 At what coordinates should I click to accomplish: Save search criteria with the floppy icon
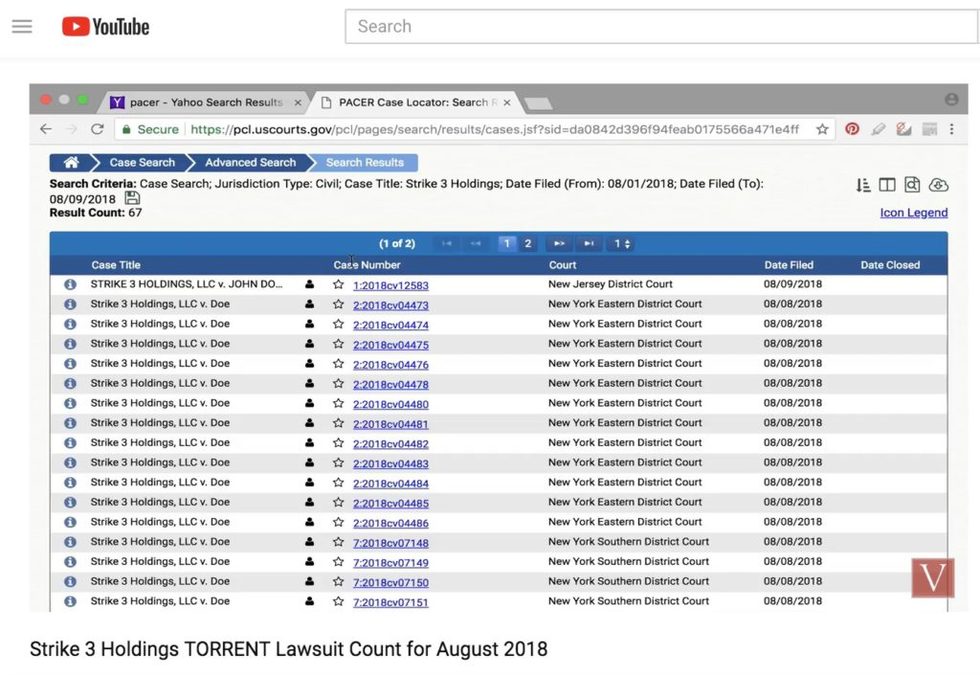coord(132,199)
